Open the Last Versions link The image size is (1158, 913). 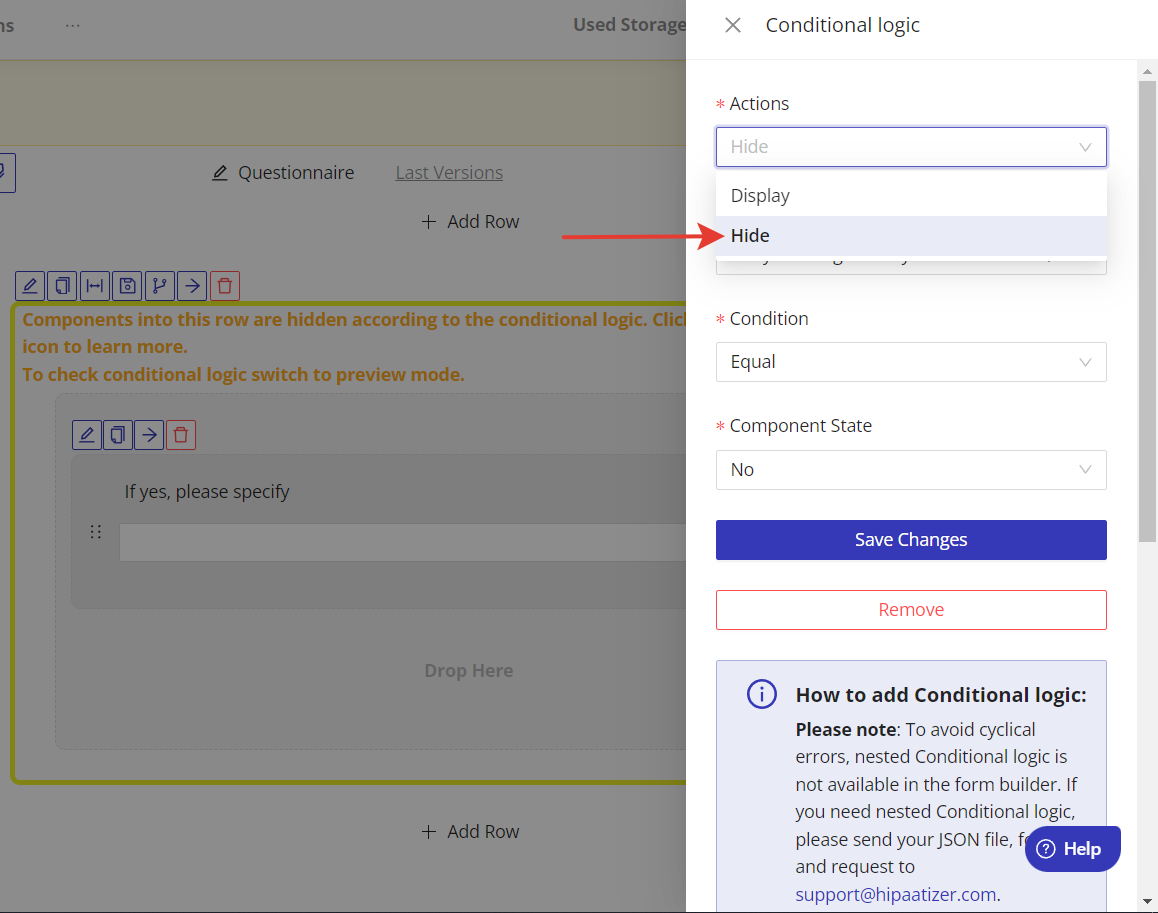point(449,173)
